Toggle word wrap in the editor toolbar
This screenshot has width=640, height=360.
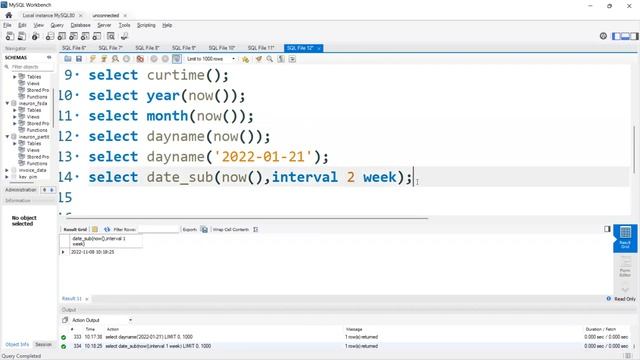click(292, 59)
